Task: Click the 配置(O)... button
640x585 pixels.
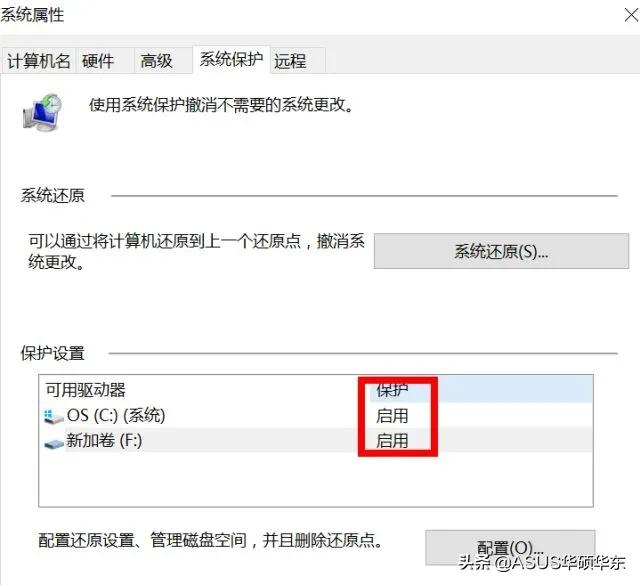Action: (x=510, y=547)
